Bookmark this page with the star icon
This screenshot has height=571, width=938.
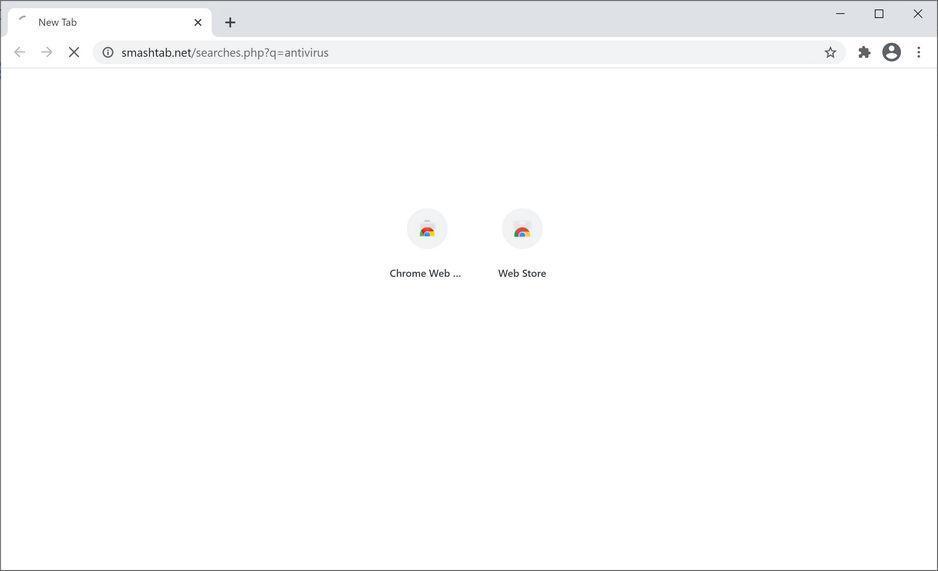pos(830,53)
